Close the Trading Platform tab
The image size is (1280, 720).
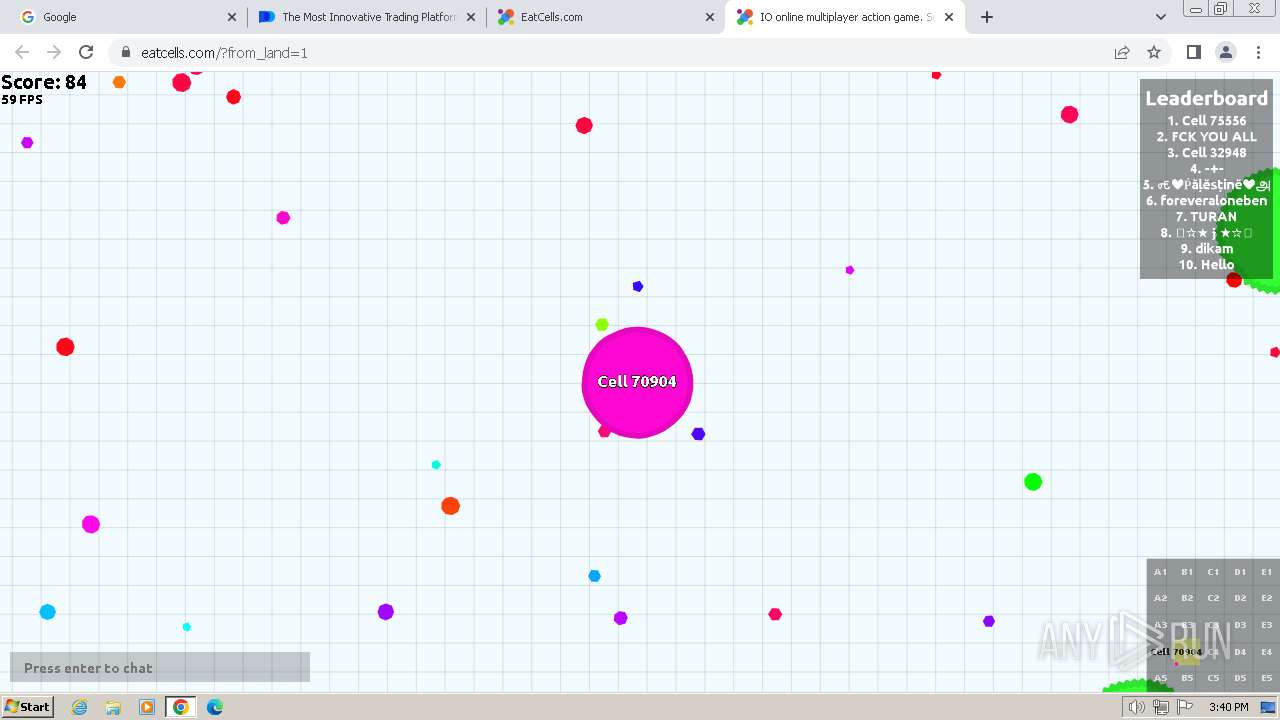(471, 17)
